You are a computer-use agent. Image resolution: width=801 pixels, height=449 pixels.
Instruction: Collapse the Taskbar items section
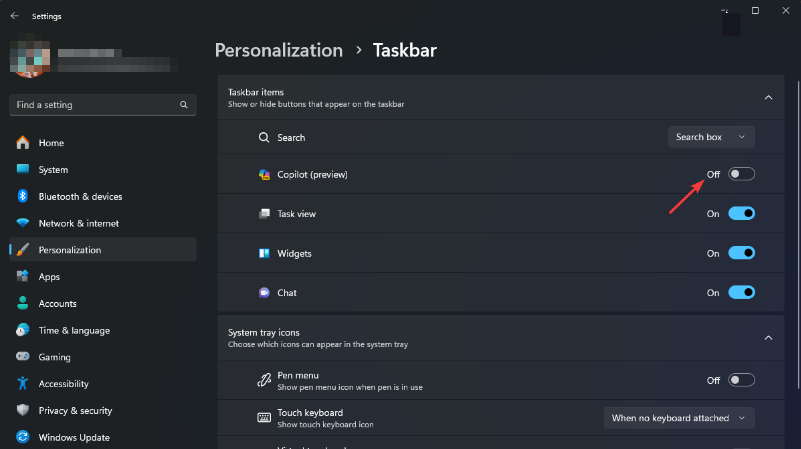tap(768, 98)
